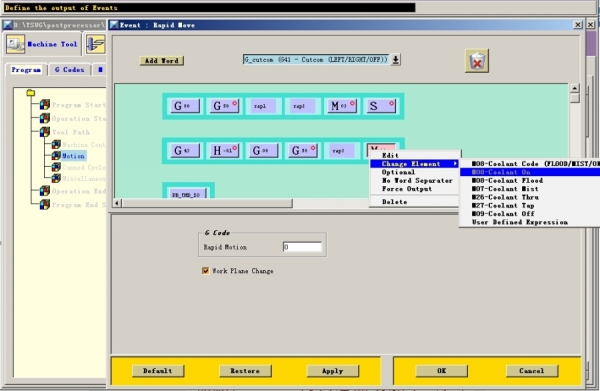Screen dimensions: 600x391
Task: Select M09-Coolant Off option
Action: [x=503, y=213]
